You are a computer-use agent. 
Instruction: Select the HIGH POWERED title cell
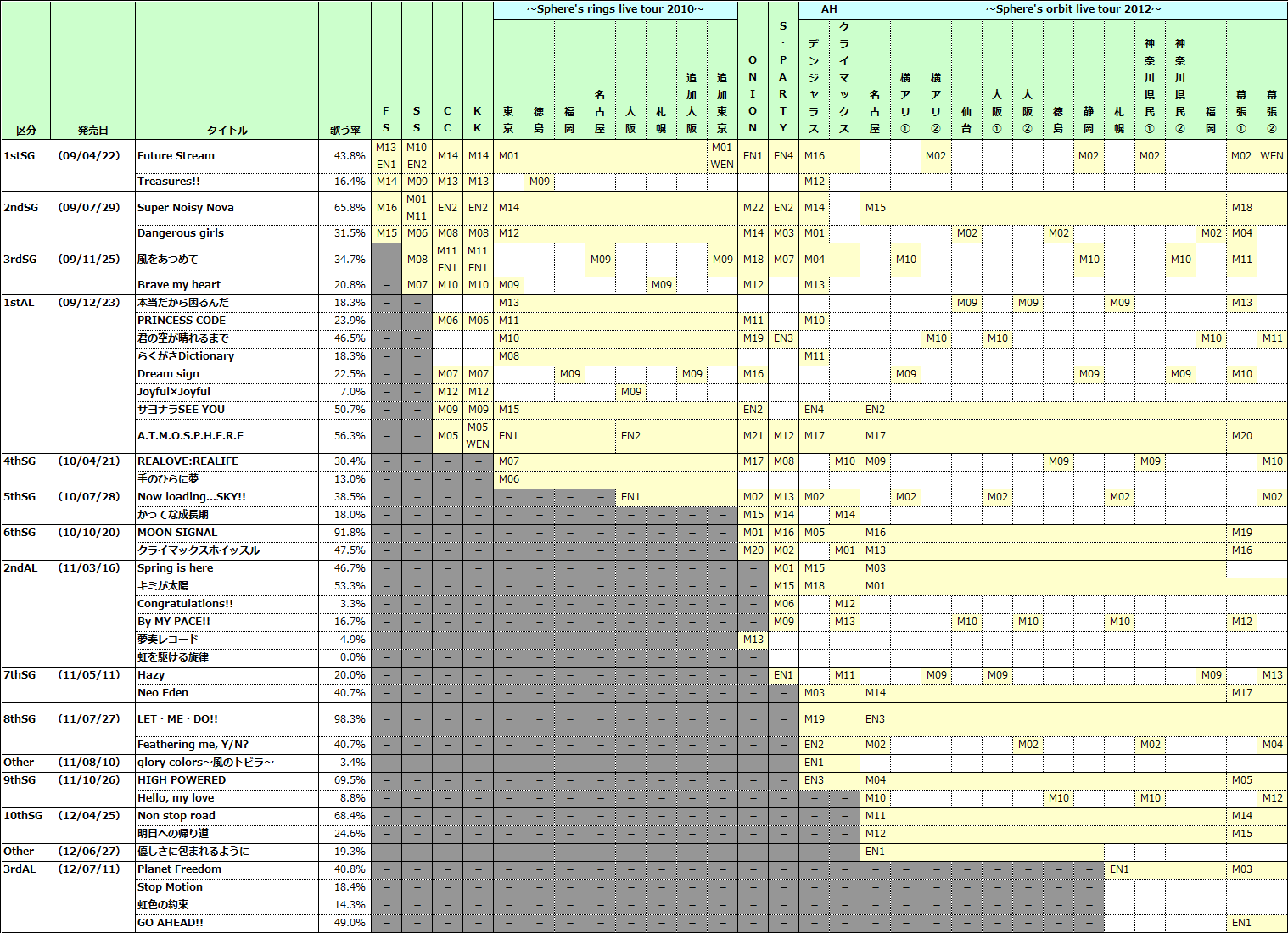point(227,780)
